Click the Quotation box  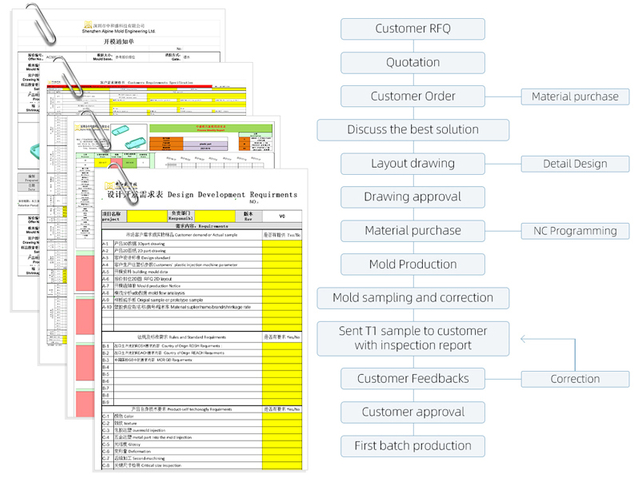412,62
